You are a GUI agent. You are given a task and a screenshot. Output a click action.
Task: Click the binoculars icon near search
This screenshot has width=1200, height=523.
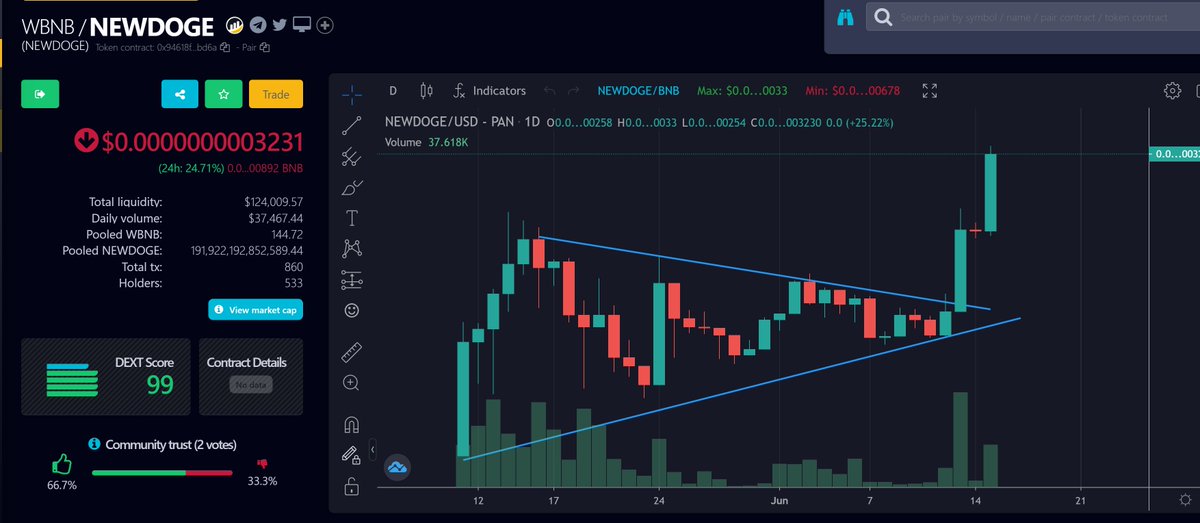(x=845, y=18)
